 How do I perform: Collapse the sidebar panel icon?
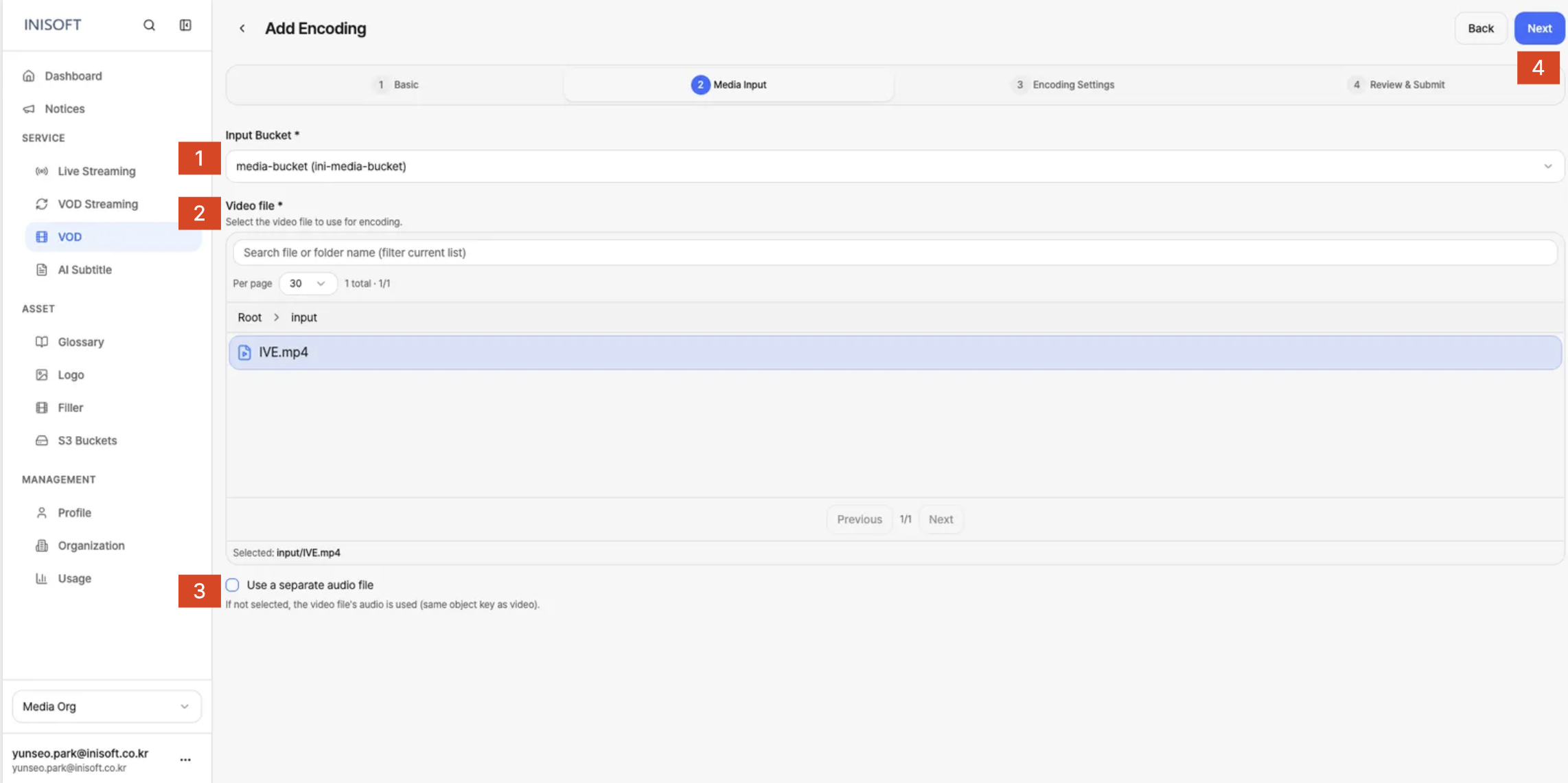click(x=185, y=25)
